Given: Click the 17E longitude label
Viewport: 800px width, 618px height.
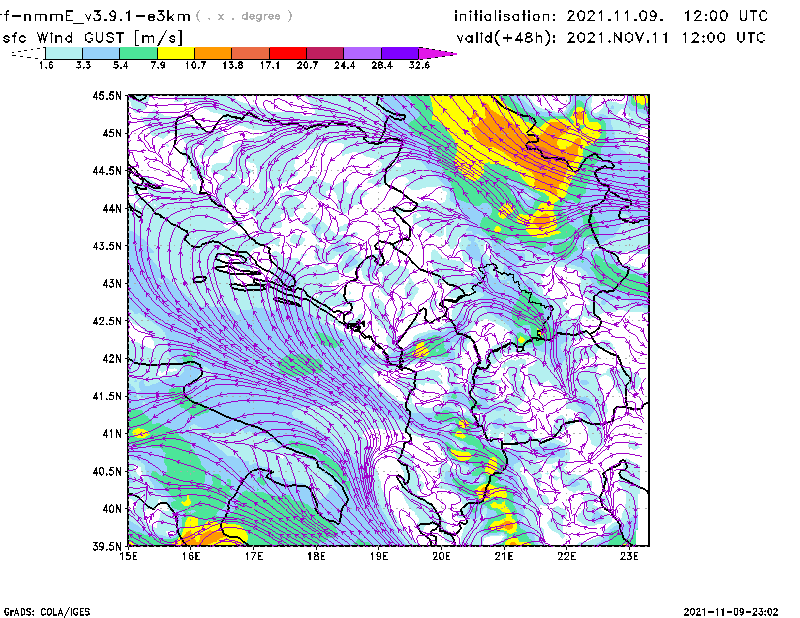Looking at the screenshot, I should [x=254, y=556].
